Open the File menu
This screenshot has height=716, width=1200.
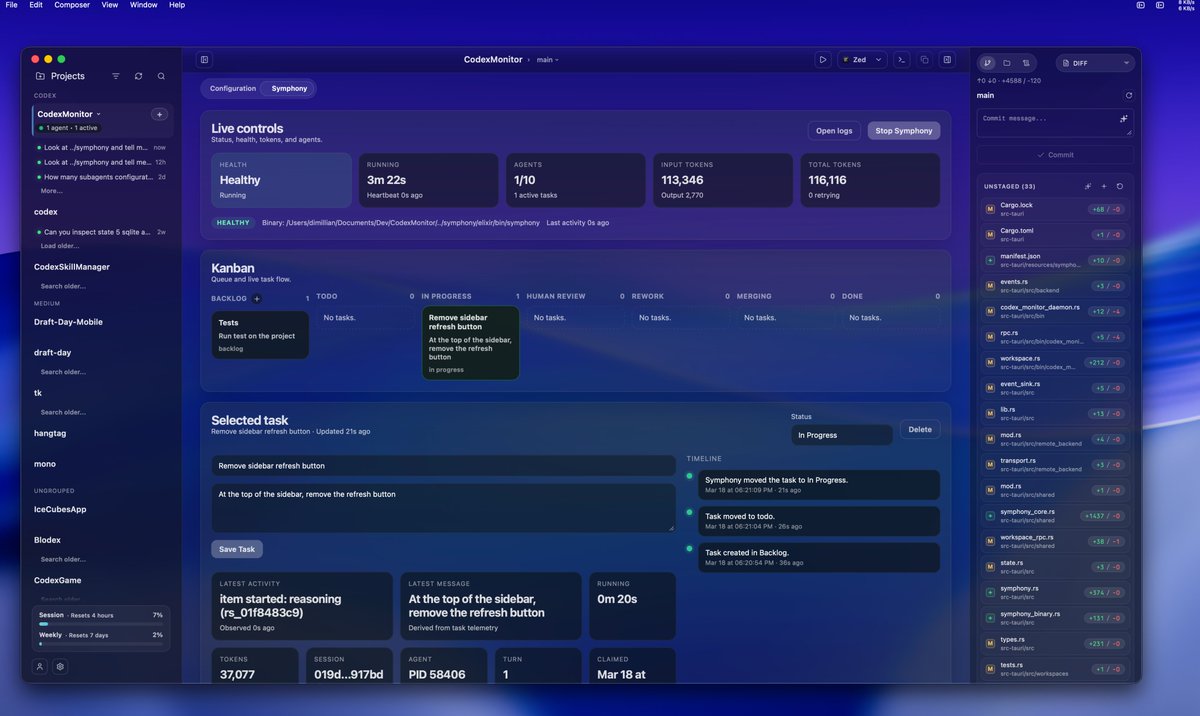point(11,5)
